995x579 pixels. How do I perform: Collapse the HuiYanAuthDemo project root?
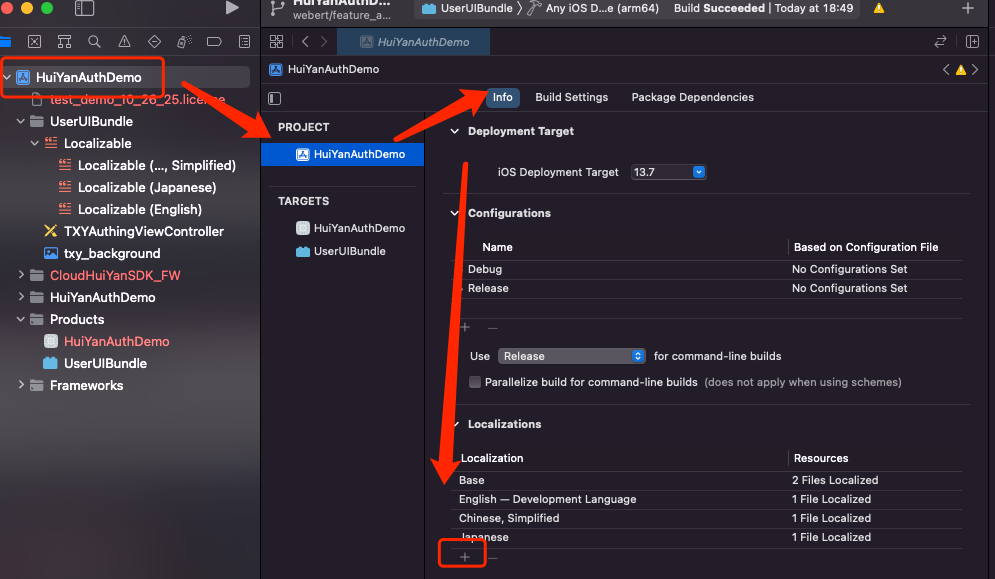[7, 77]
